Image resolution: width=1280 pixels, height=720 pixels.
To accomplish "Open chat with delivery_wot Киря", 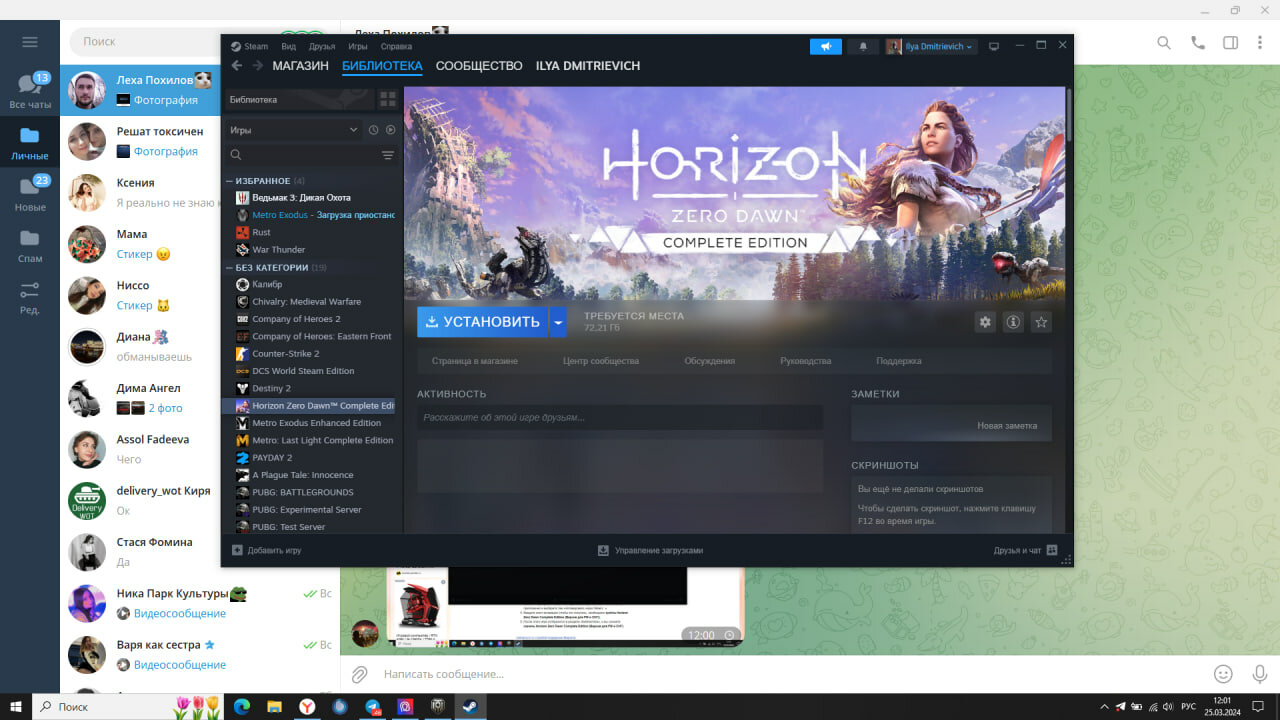I will coord(140,501).
